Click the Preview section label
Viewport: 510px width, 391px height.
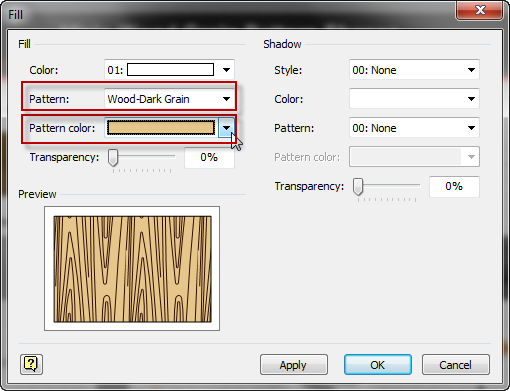(37, 194)
